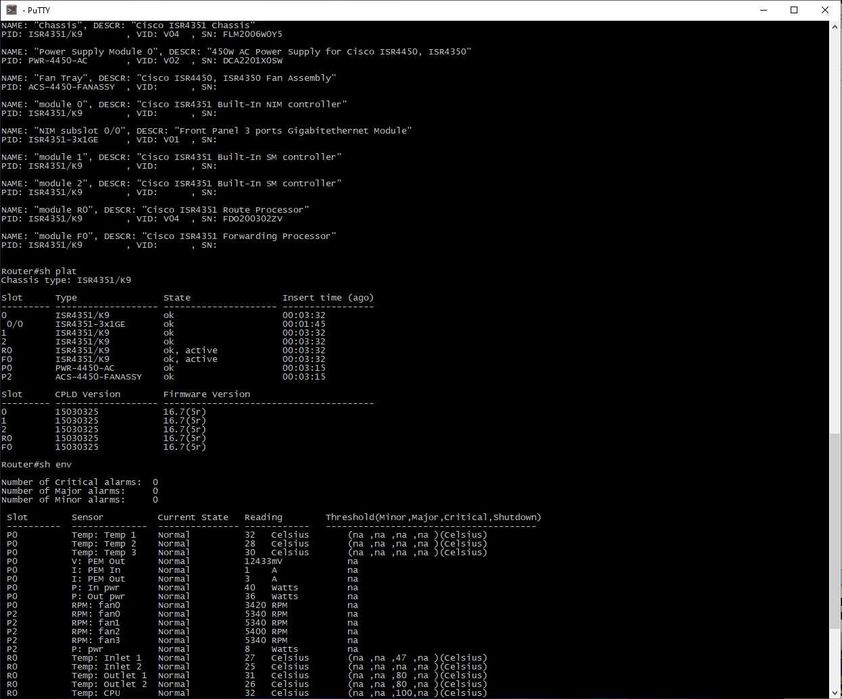Image resolution: width=842 pixels, height=699 pixels.
Task: Click 'Number of Critical alarms' line
Action: pos(79,482)
